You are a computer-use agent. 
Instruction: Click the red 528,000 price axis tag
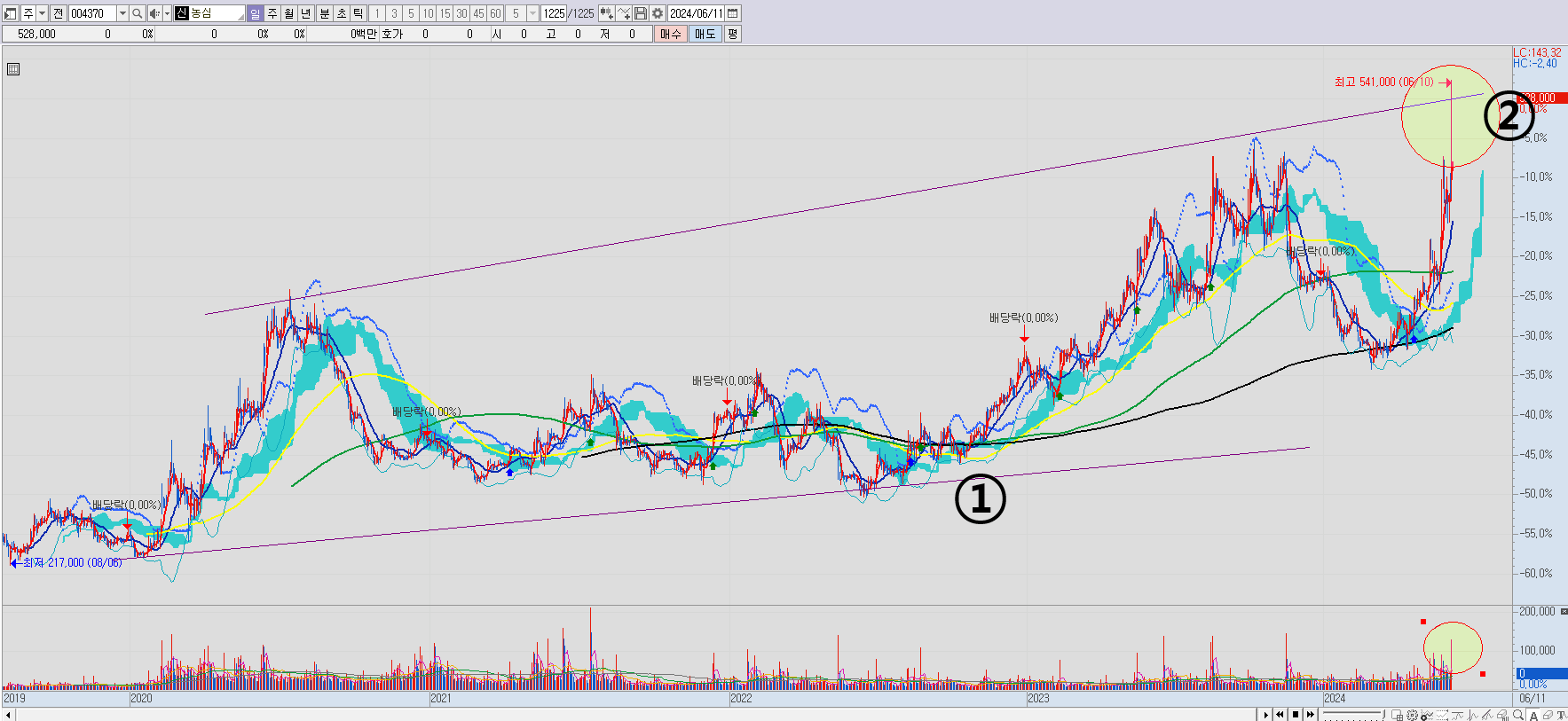(1540, 98)
